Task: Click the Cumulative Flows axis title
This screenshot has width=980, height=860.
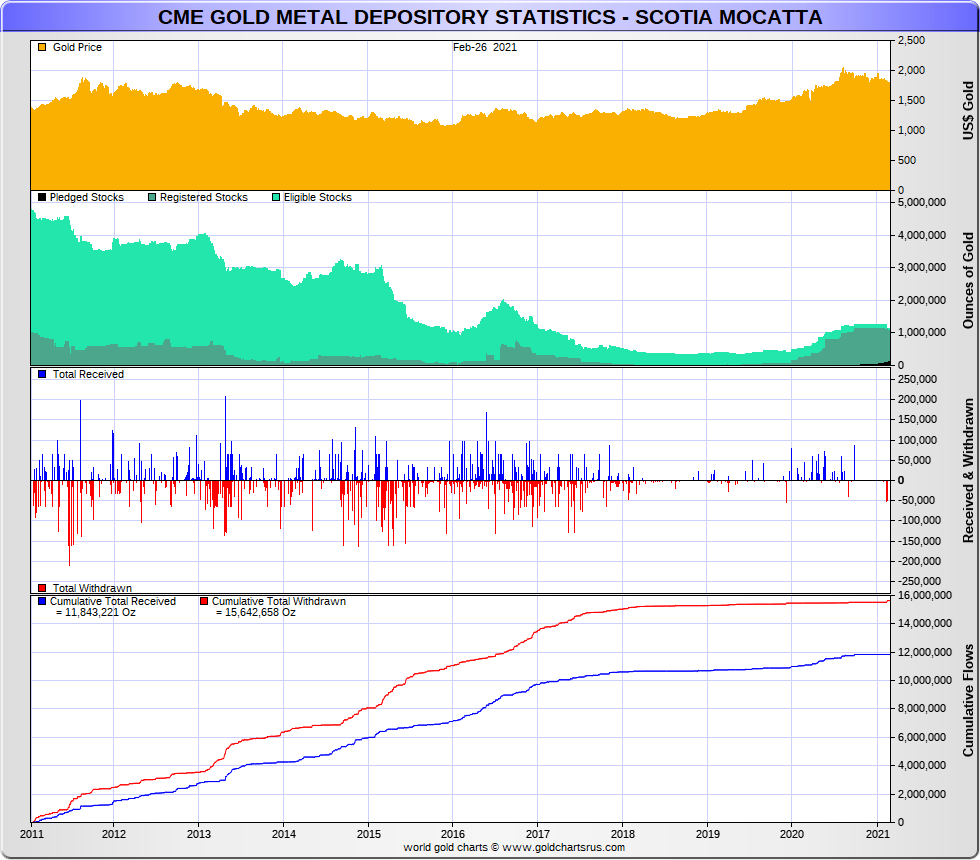Action: click(967, 700)
